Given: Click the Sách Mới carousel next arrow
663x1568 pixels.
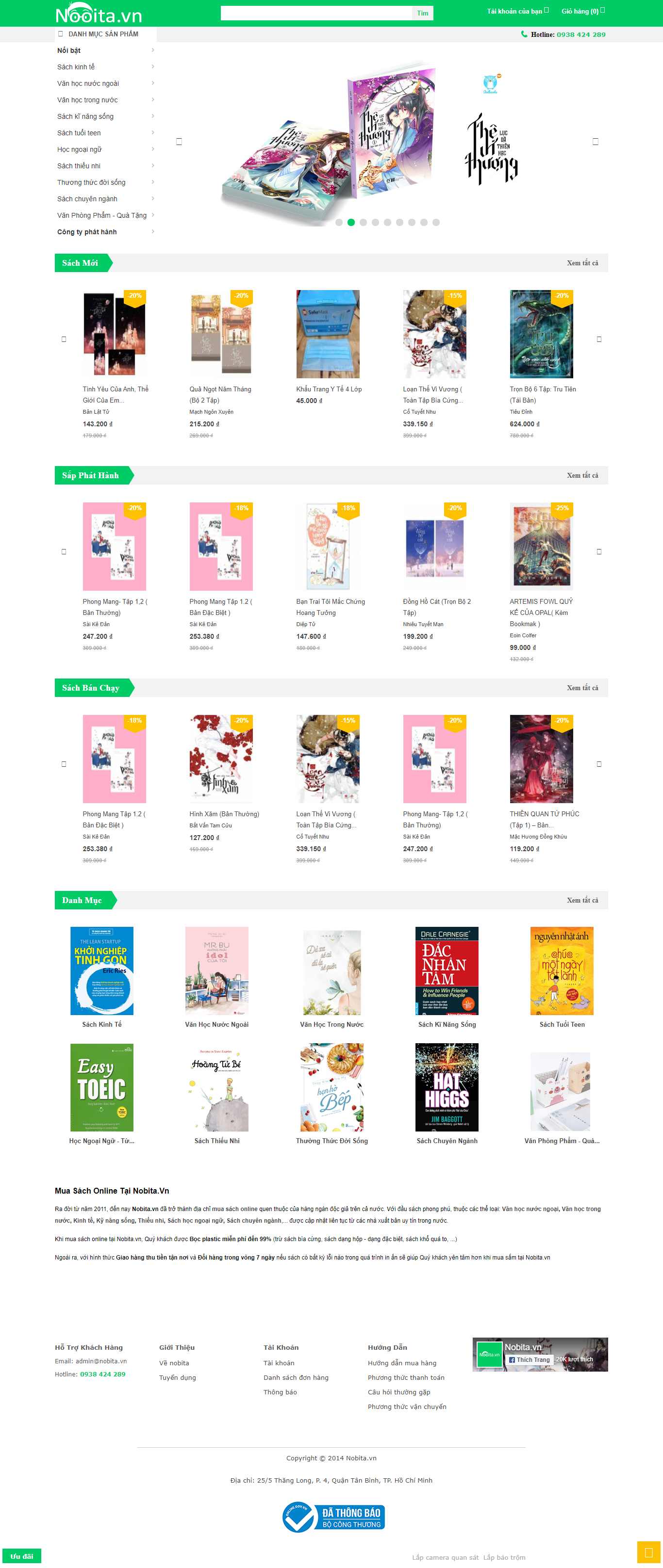Looking at the screenshot, I should click(599, 339).
